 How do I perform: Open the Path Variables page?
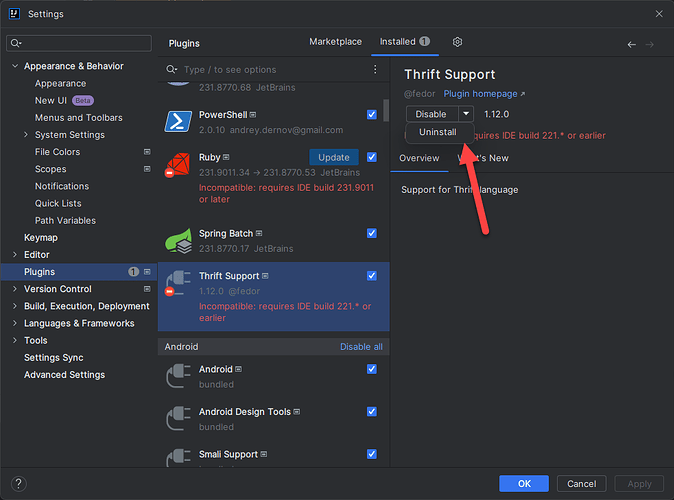65,221
